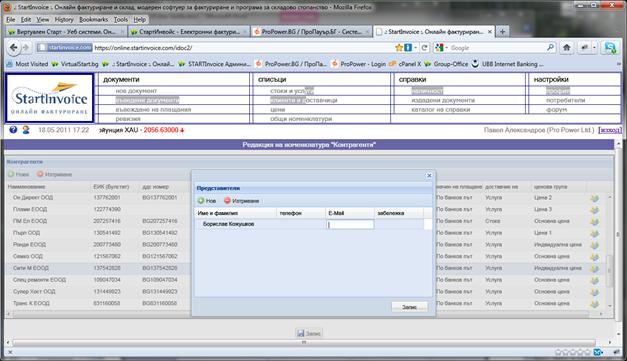
Task: Click the Skype icon in the toolbar
Action: click(x=610, y=48)
